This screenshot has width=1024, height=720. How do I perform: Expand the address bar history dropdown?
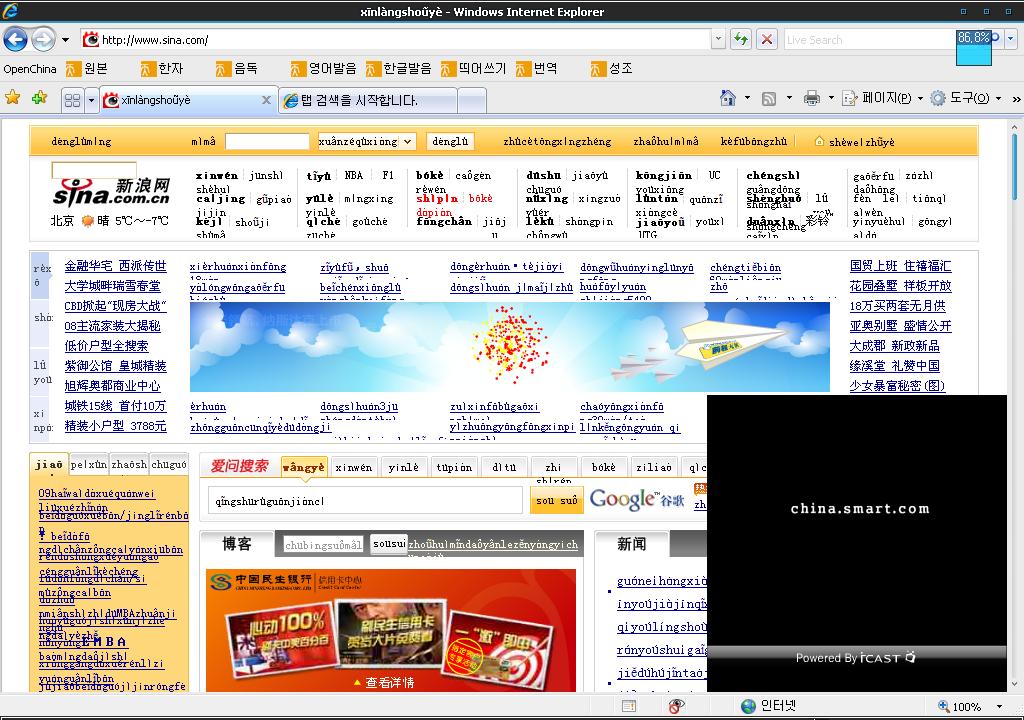click(718, 40)
